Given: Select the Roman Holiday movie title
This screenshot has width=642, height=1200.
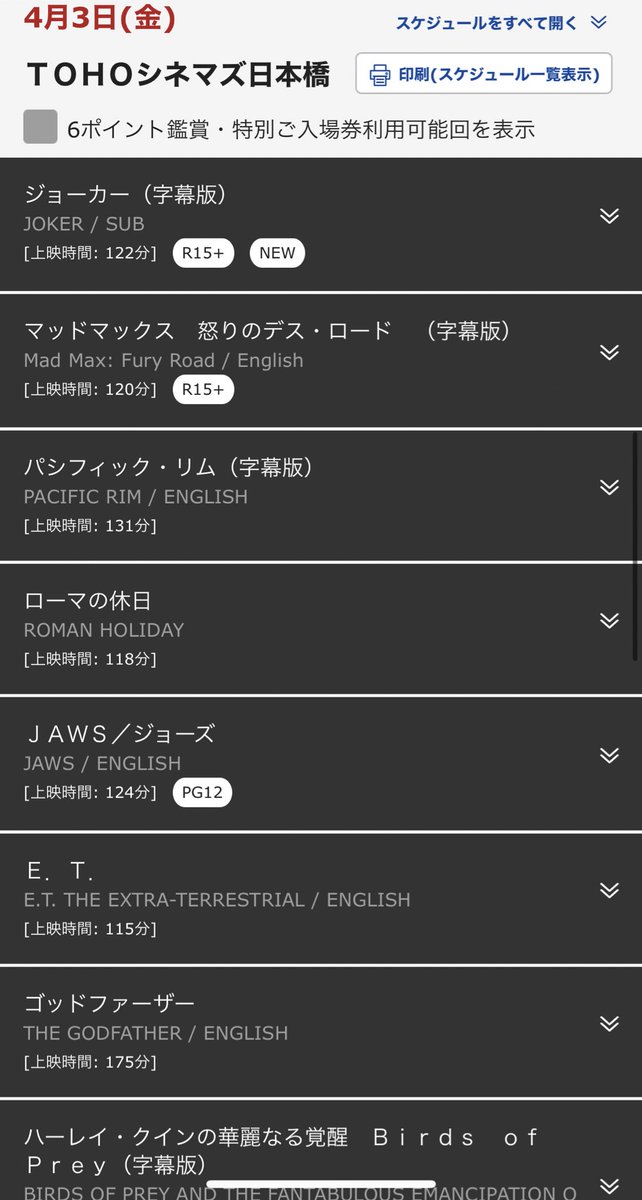Looking at the screenshot, I should [x=88, y=600].
